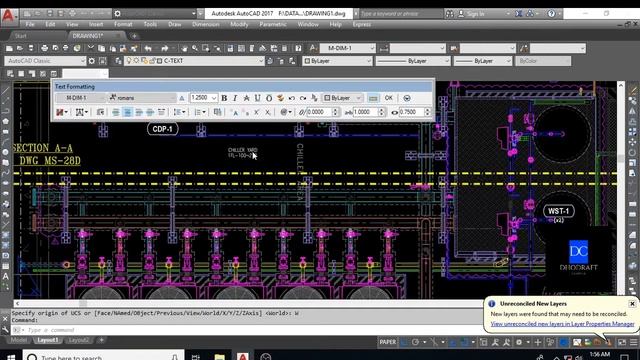Select center paragraph alignment
The image size is (640, 360).
coord(127,112)
